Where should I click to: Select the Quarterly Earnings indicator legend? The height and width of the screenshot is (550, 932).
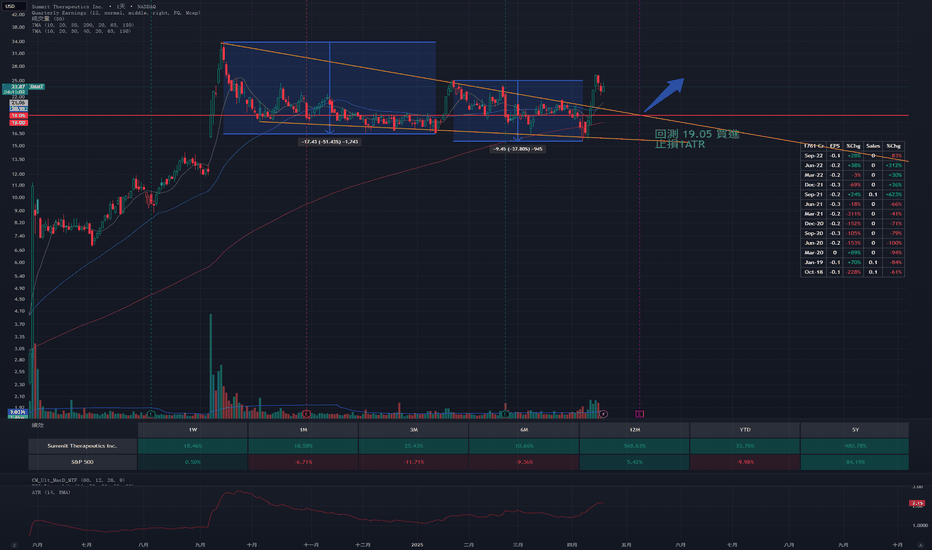click(116, 12)
